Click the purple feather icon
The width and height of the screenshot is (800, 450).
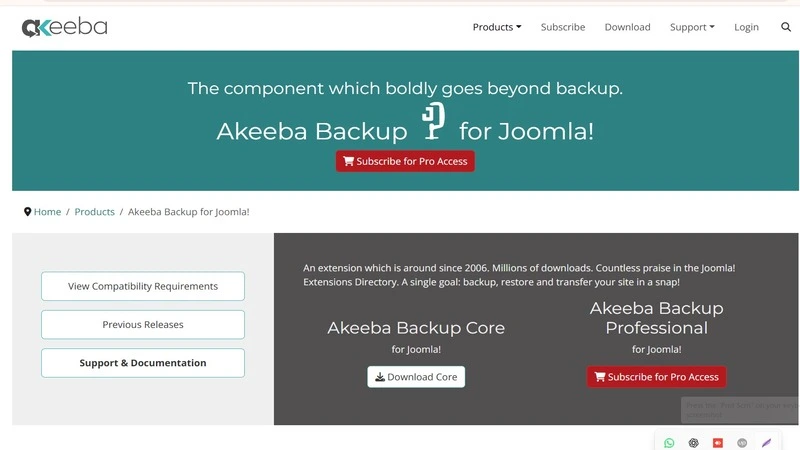(767, 443)
